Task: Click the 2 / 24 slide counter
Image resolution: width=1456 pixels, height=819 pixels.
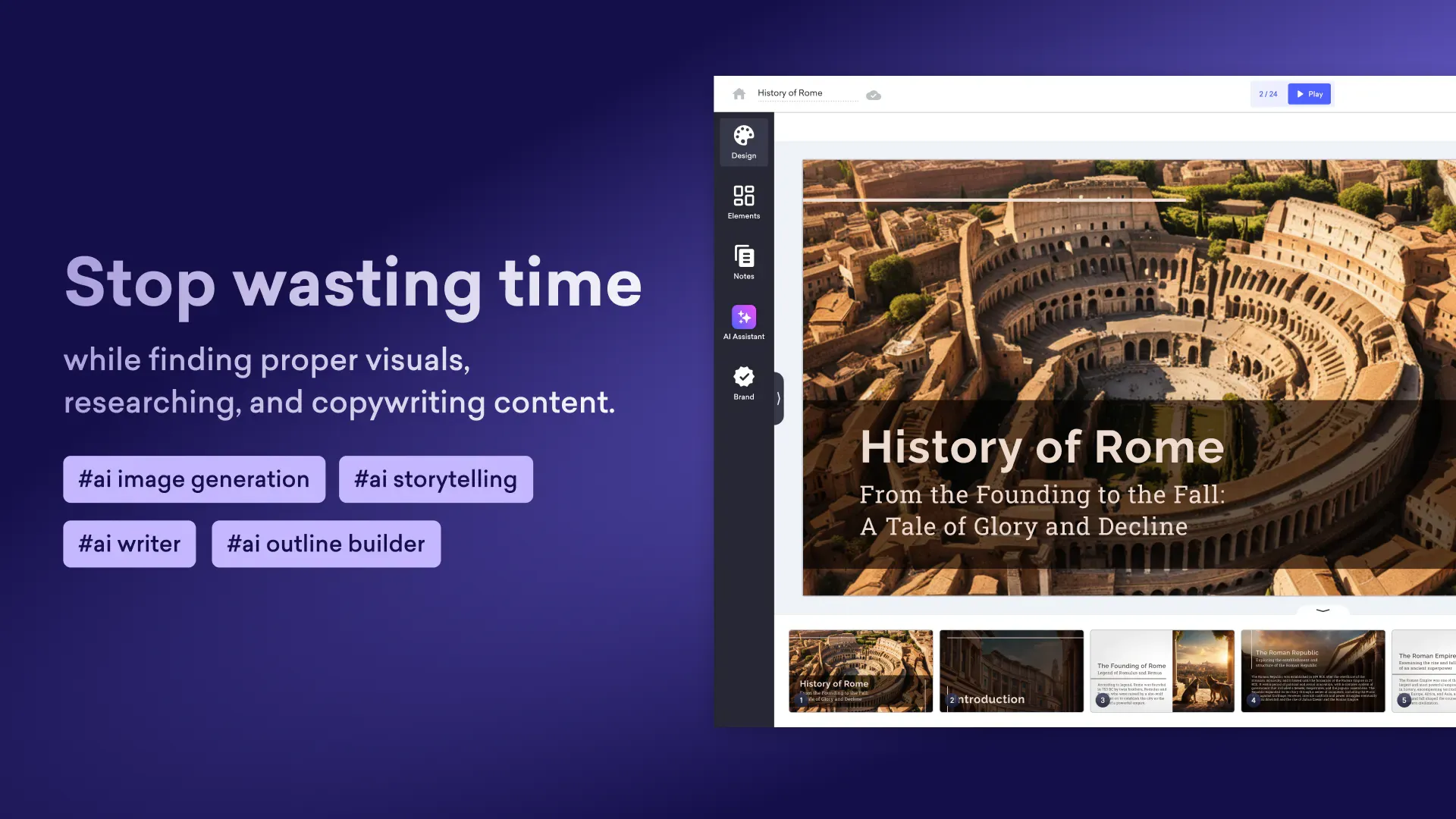Action: click(1268, 94)
